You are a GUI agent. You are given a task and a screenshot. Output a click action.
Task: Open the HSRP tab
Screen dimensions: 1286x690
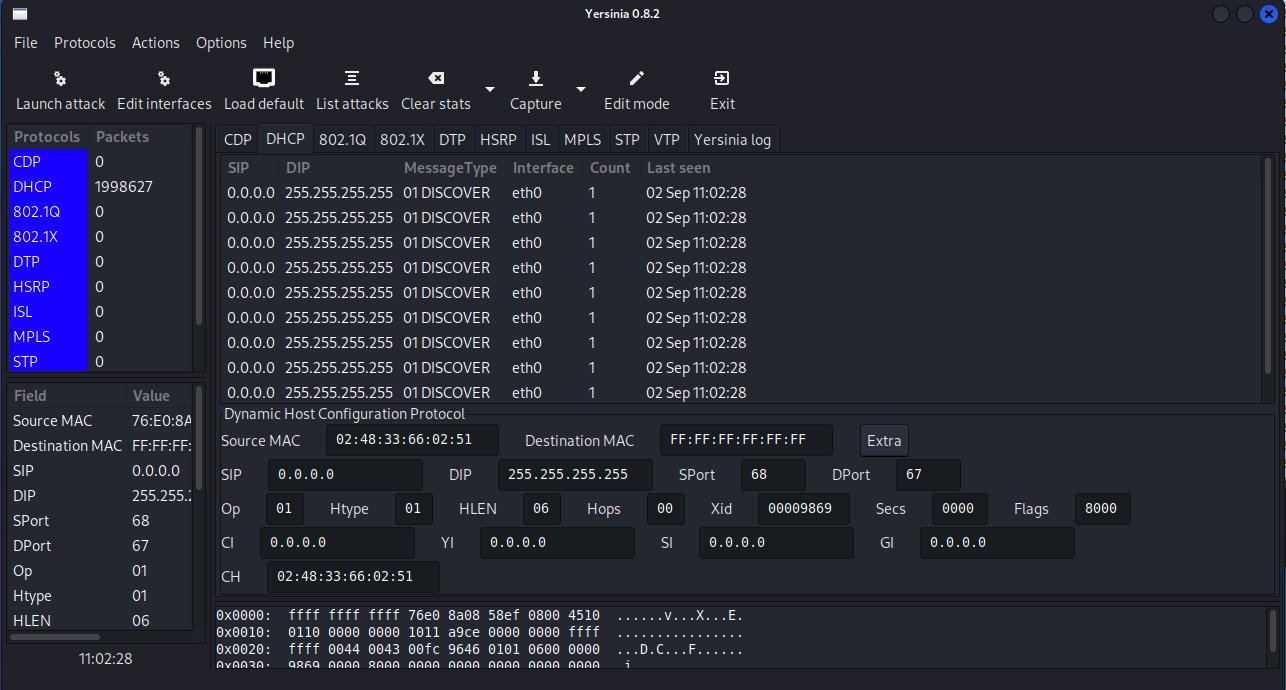tap(498, 140)
